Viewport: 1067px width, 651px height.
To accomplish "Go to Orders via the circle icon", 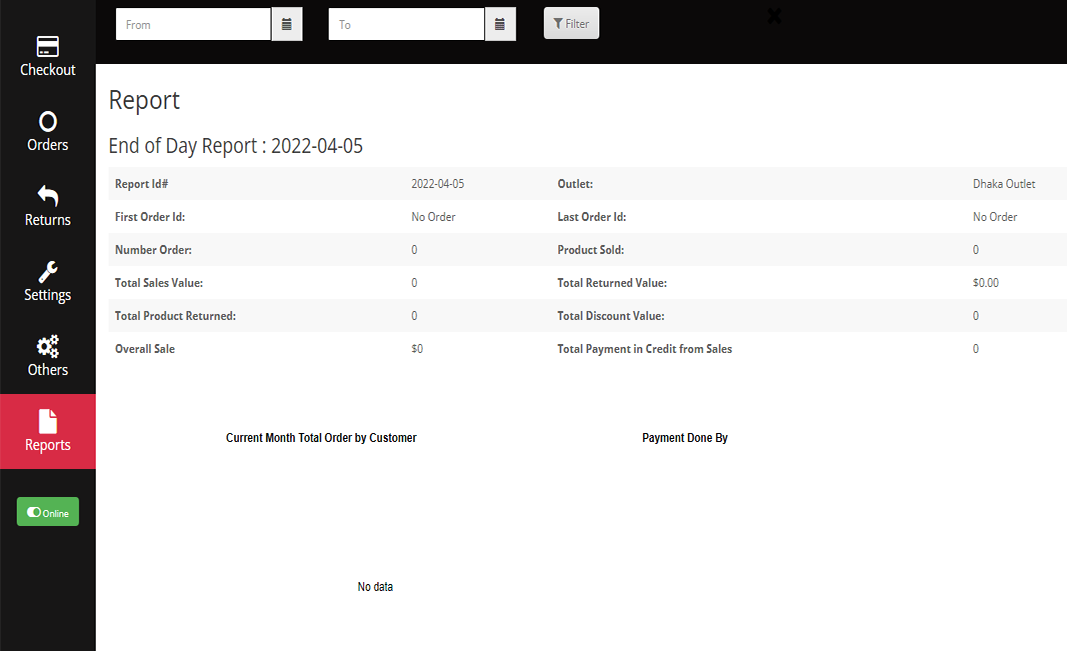I will pyautogui.click(x=48, y=122).
